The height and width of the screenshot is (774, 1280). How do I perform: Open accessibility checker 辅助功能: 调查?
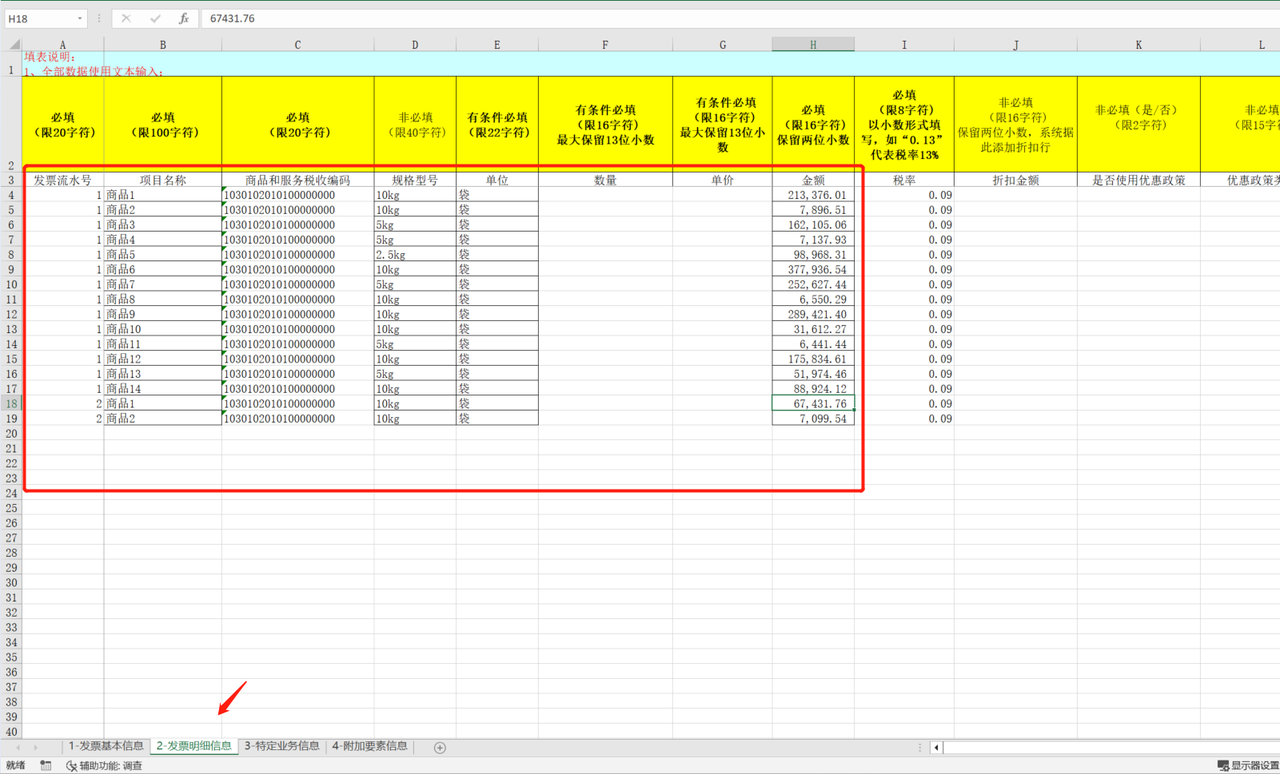[x=104, y=766]
